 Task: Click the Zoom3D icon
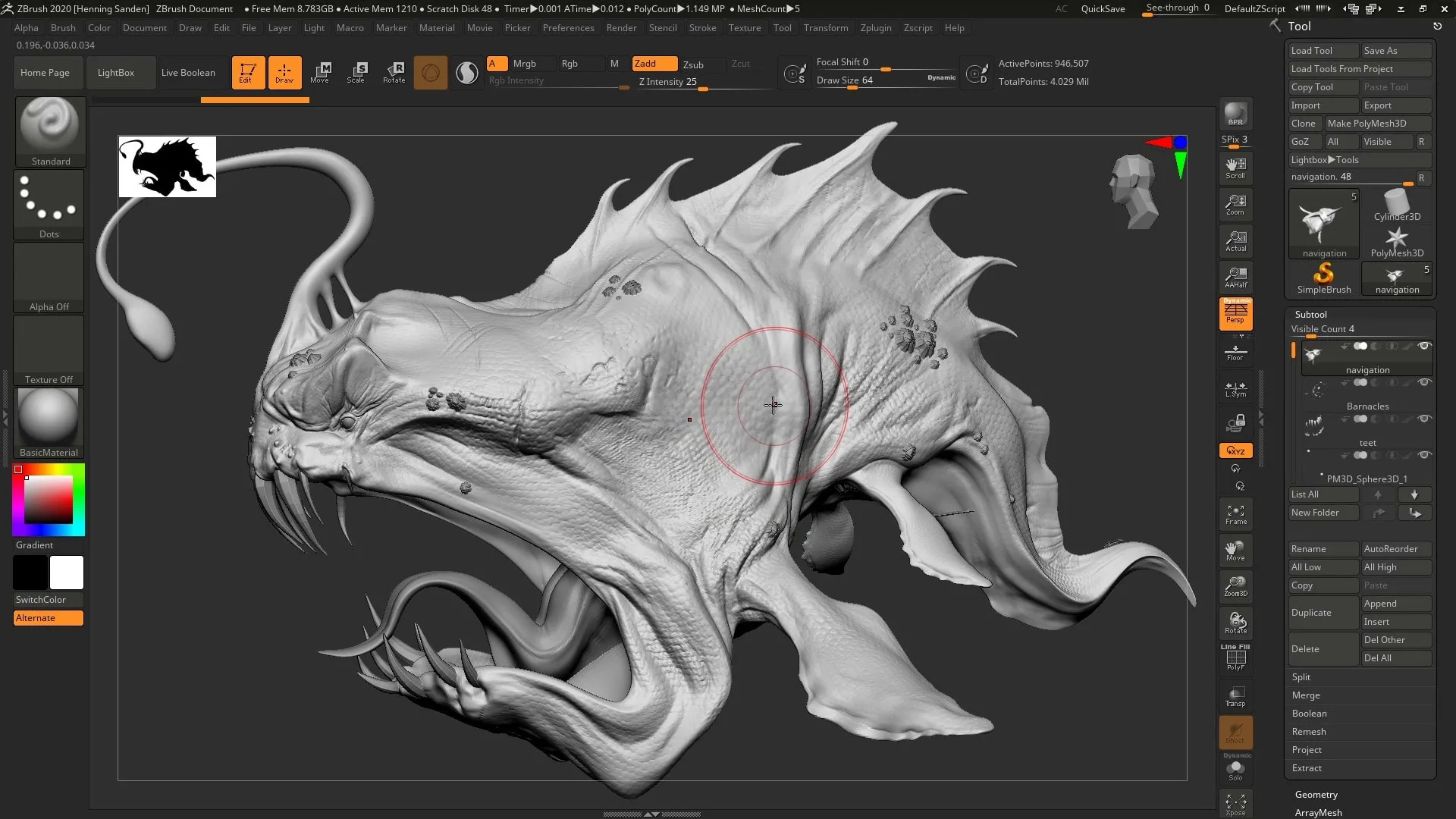1235,587
